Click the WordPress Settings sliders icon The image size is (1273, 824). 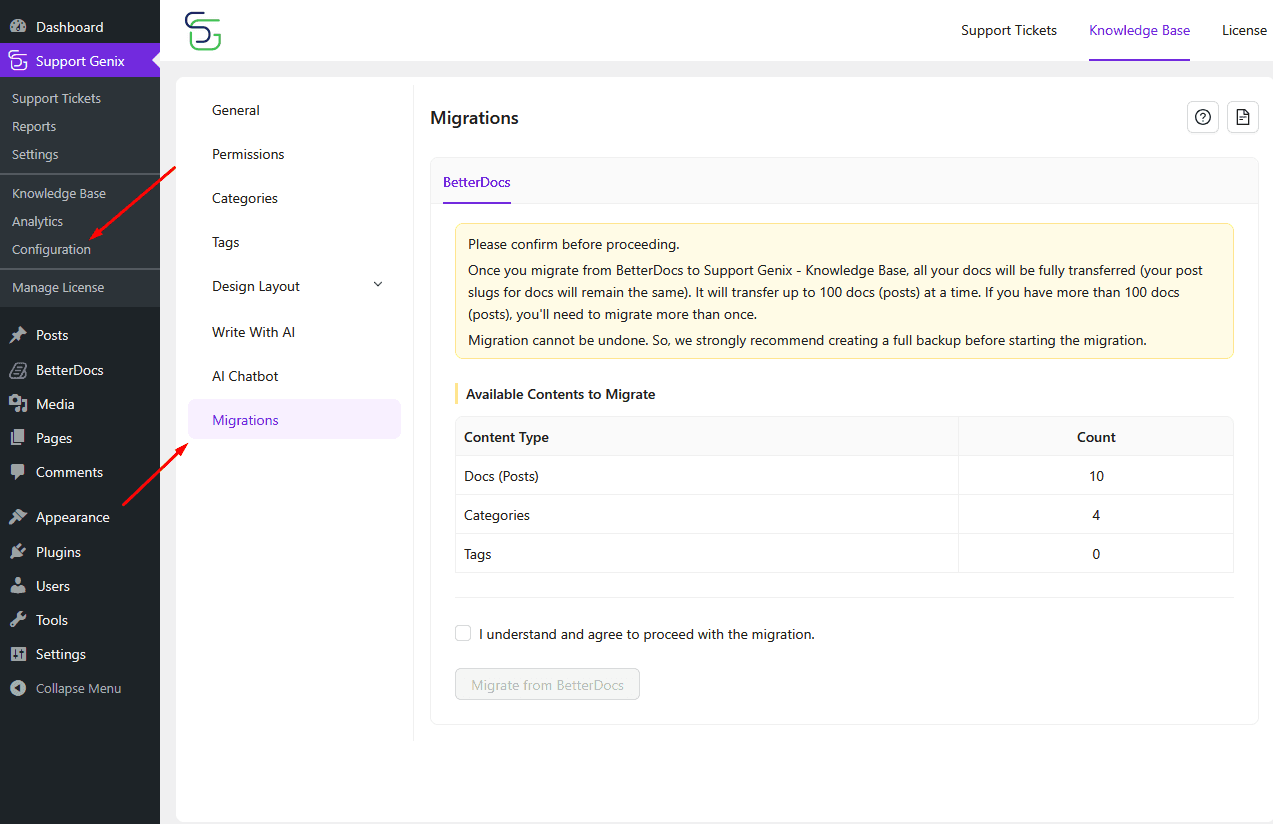(x=18, y=654)
